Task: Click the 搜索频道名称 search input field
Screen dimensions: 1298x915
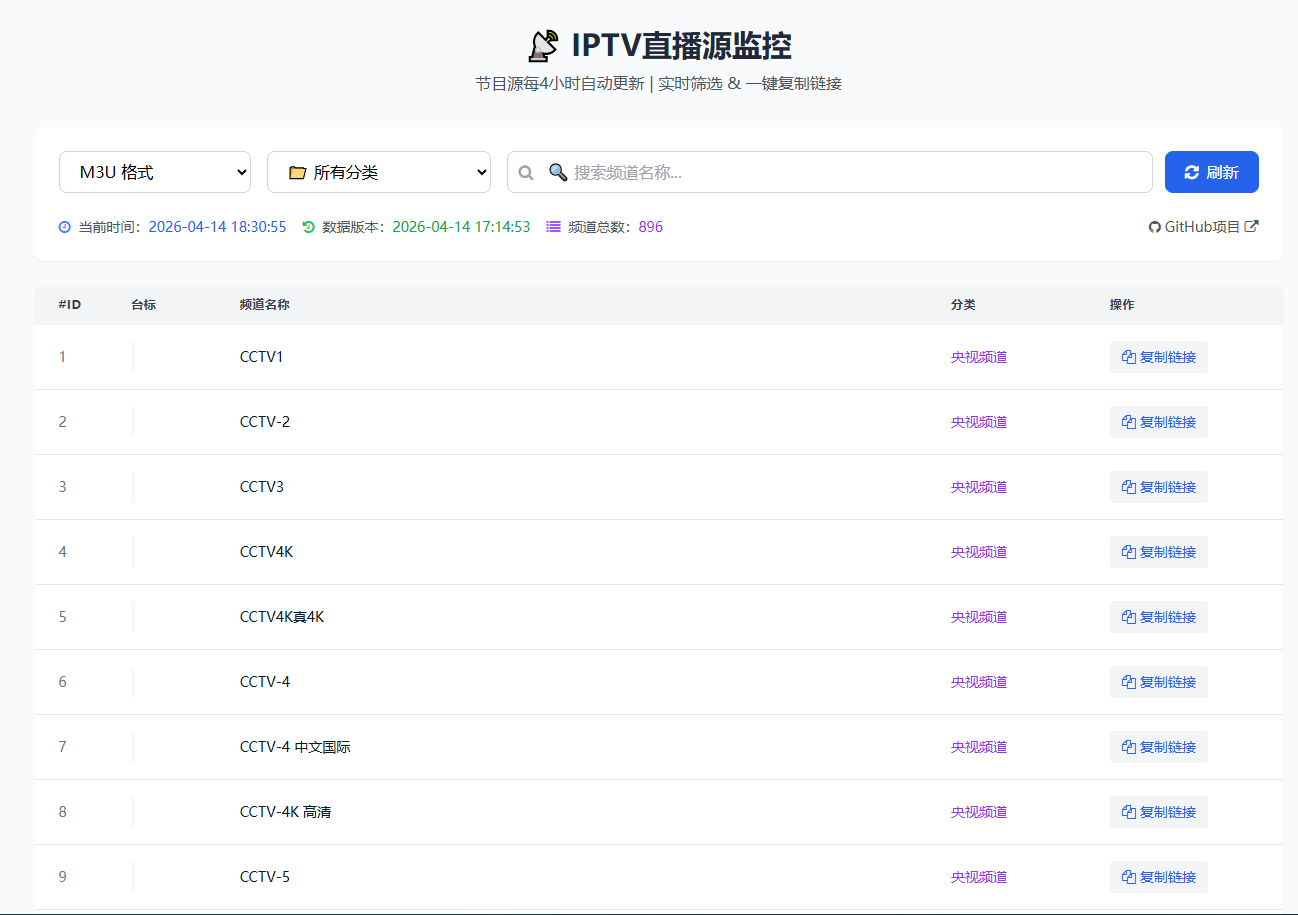Action: click(830, 172)
